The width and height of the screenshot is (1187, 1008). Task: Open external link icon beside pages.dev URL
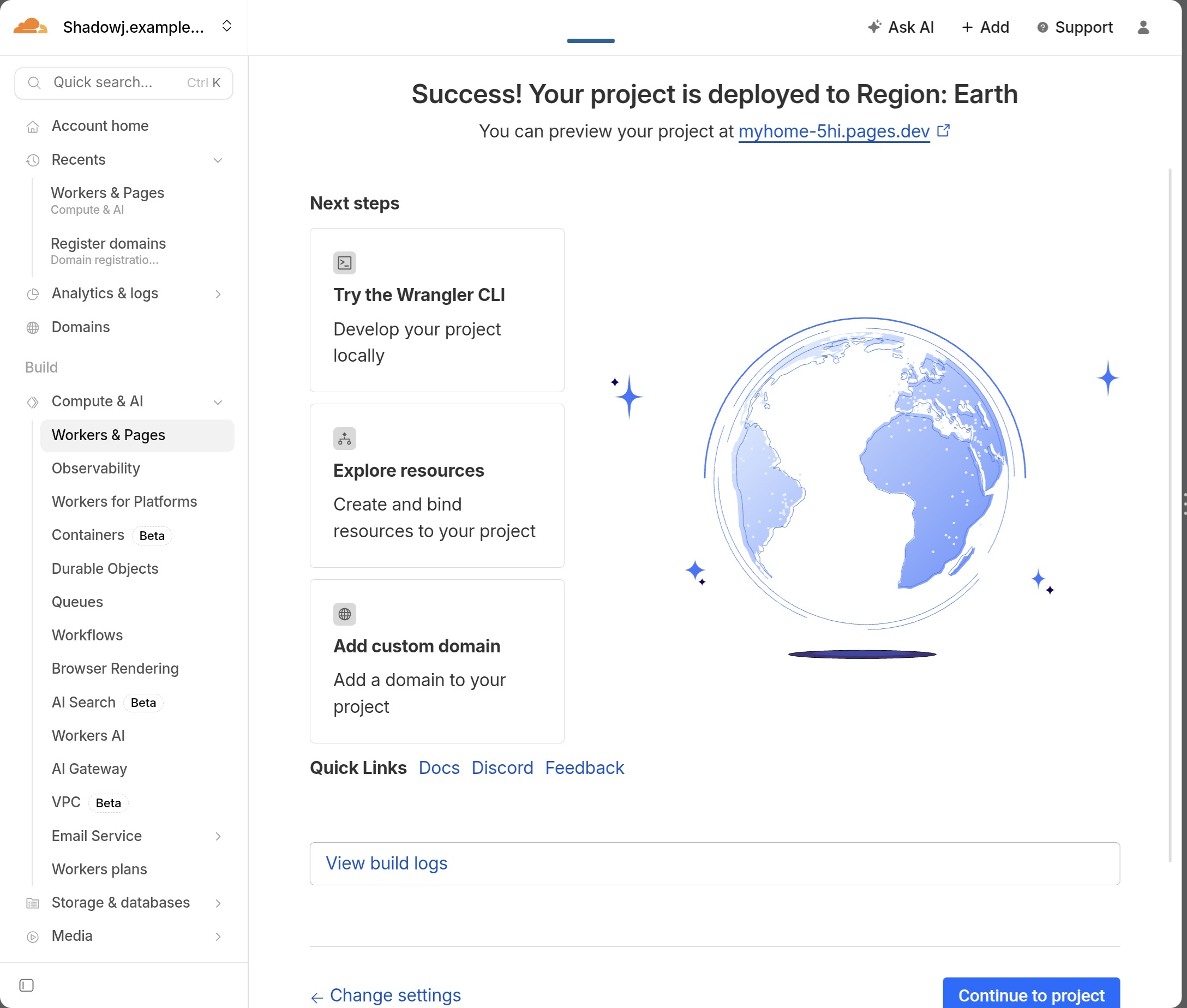tap(944, 131)
